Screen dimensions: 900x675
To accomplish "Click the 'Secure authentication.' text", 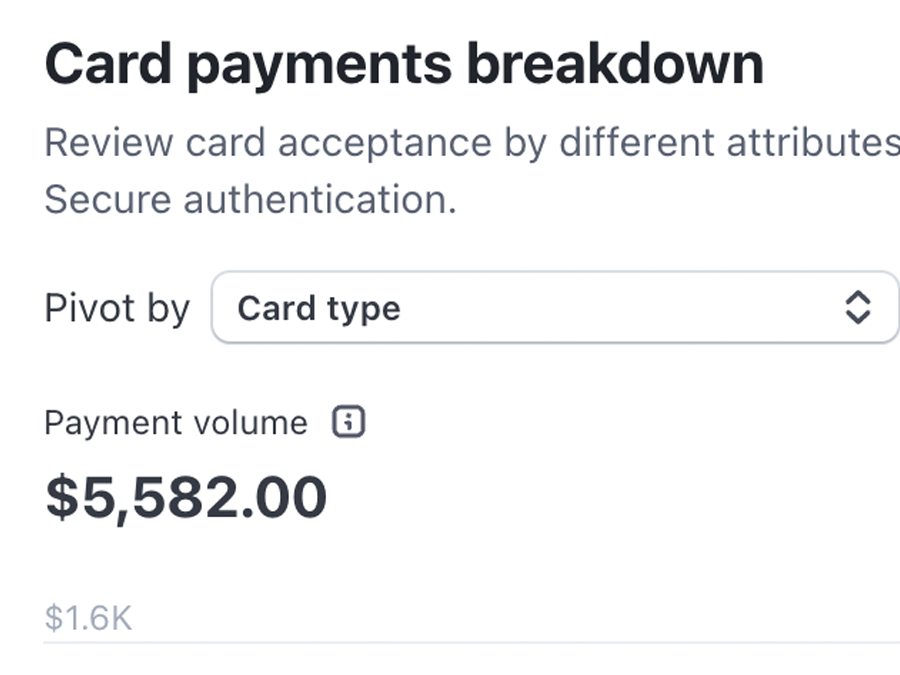I will (250, 200).
